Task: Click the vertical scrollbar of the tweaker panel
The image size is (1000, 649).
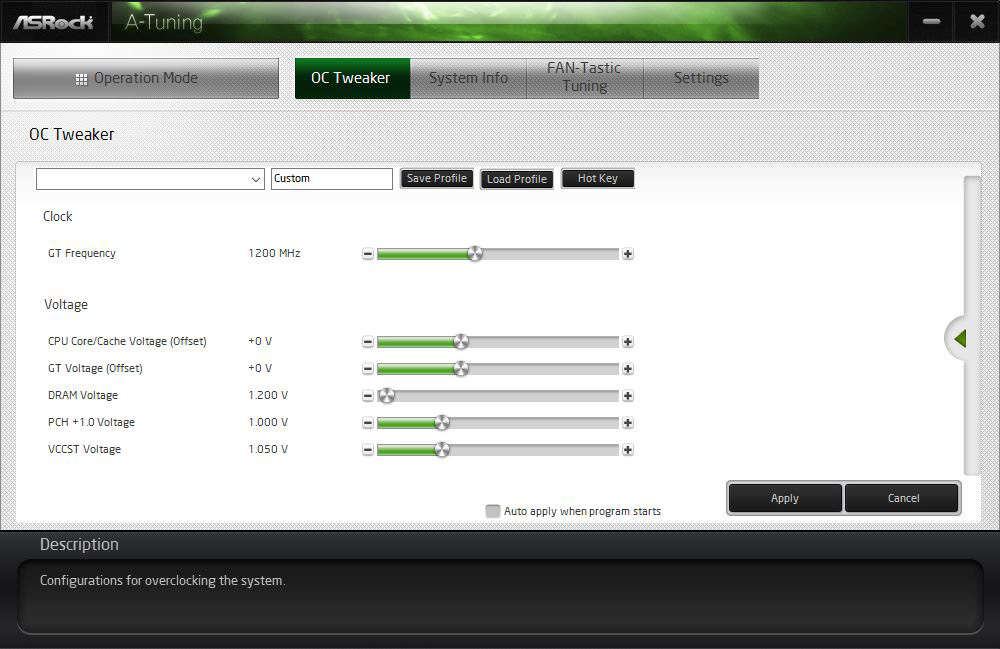Action: [x=971, y=325]
